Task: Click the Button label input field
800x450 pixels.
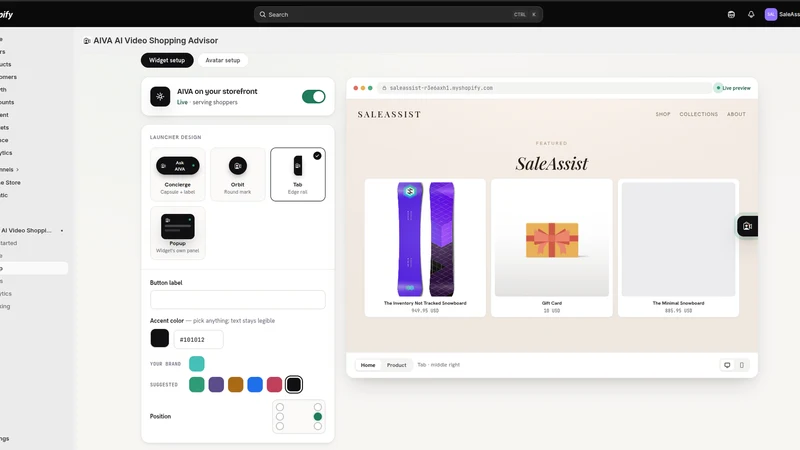Action: (x=237, y=299)
